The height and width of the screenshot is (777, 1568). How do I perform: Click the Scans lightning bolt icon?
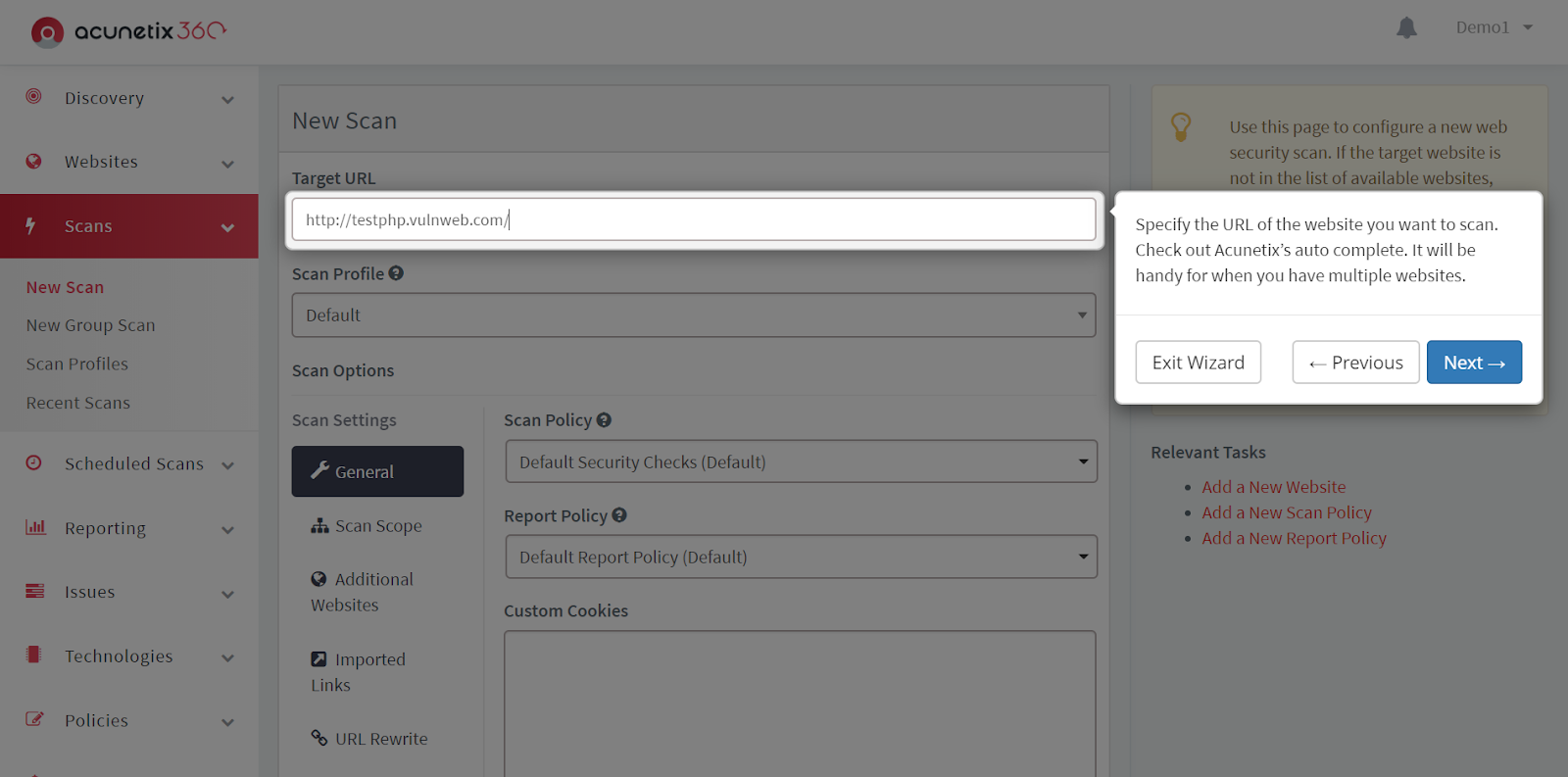coord(31,225)
